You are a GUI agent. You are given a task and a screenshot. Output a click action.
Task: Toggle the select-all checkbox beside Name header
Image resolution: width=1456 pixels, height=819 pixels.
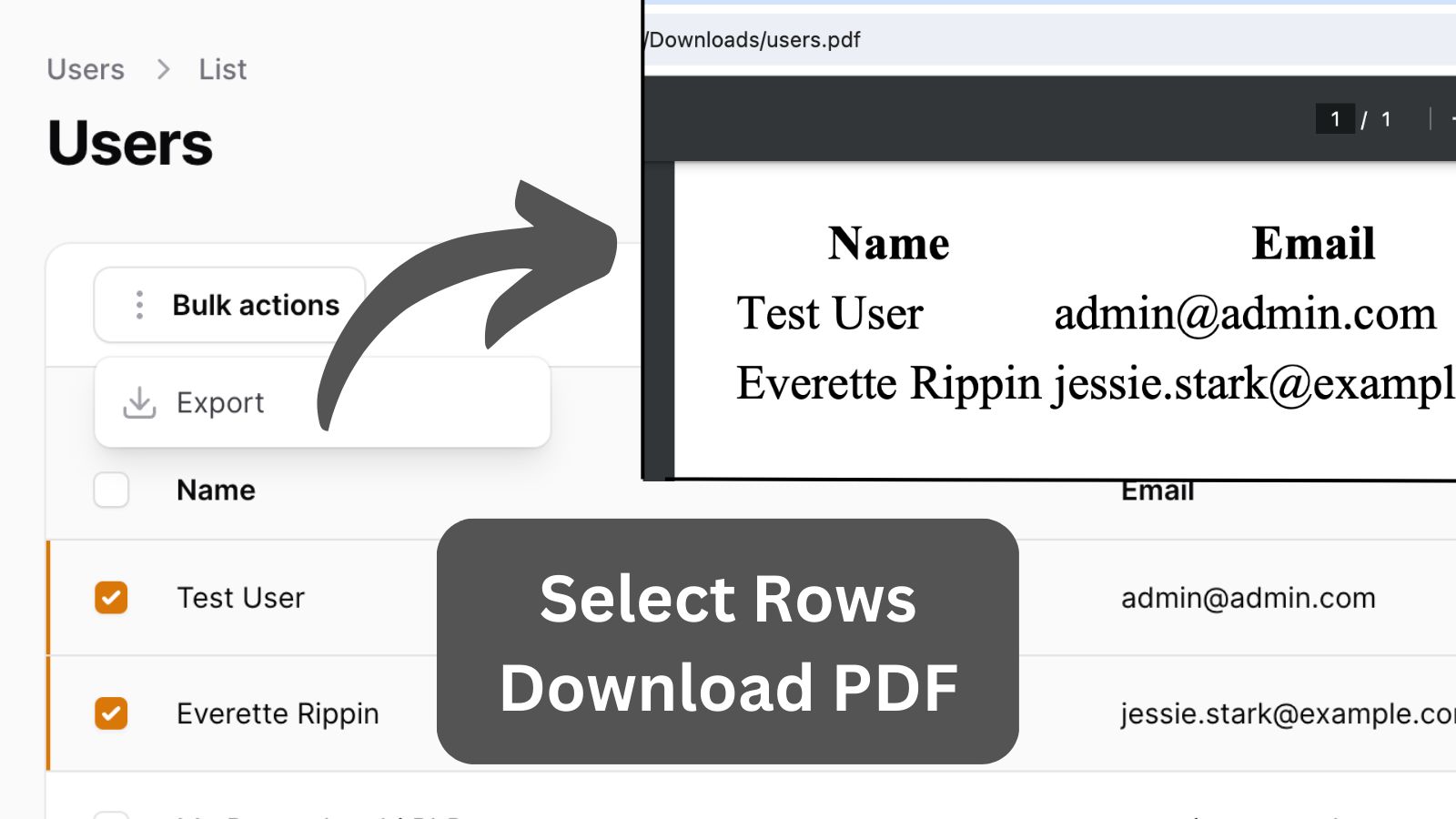111,490
